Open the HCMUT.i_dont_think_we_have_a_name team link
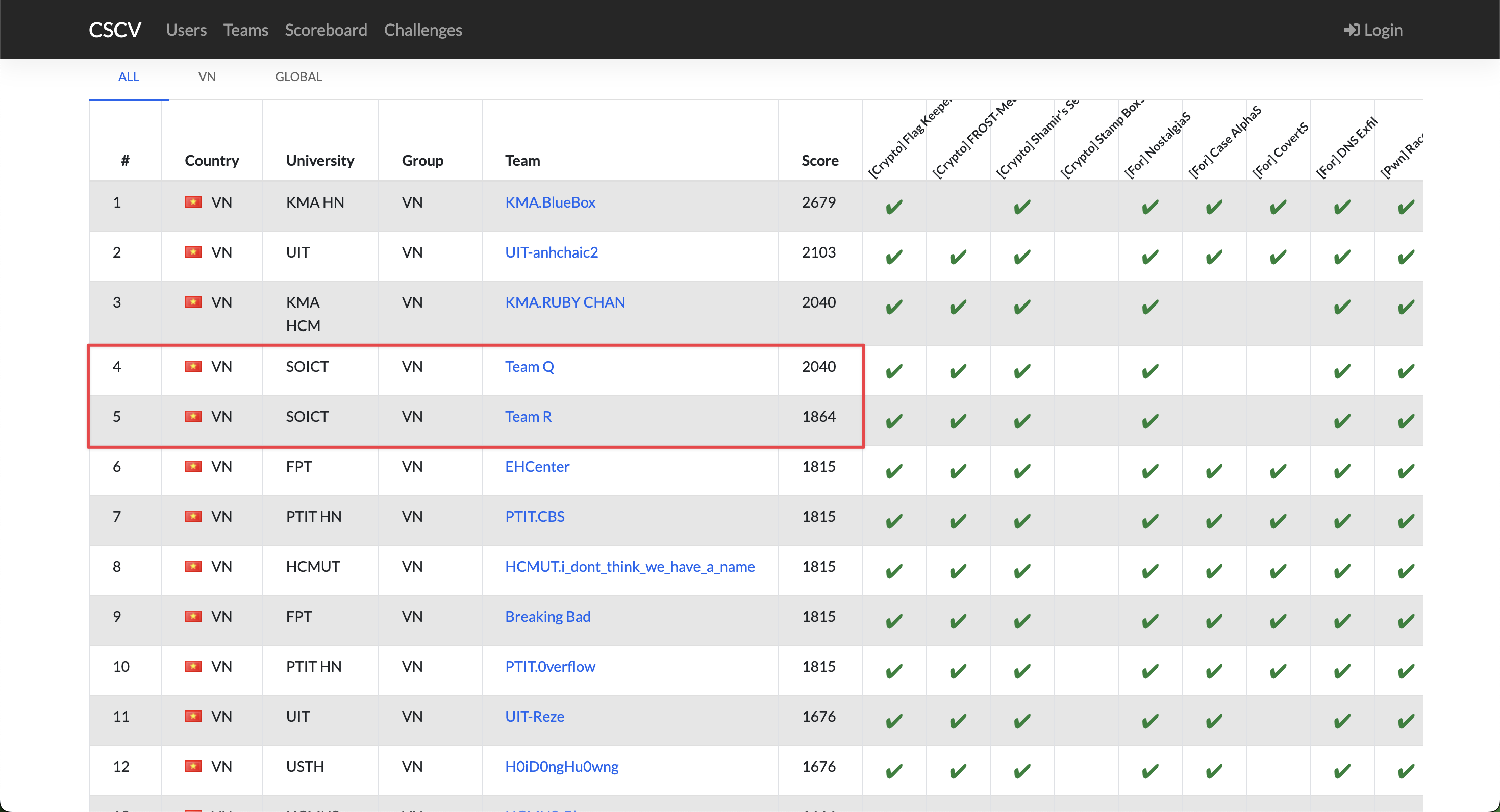 click(x=630, y=566)
